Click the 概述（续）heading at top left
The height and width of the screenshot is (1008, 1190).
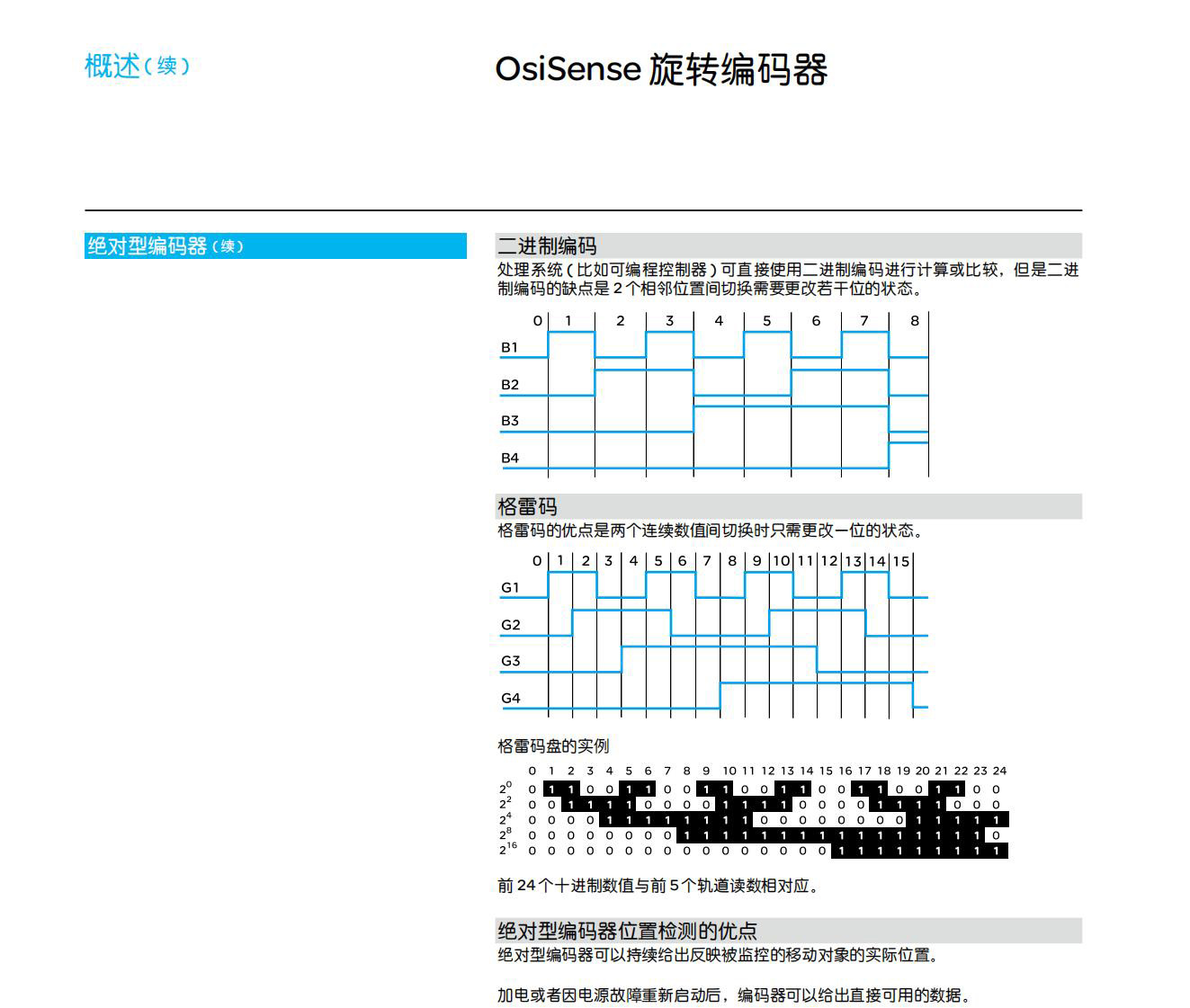[137, 66]
